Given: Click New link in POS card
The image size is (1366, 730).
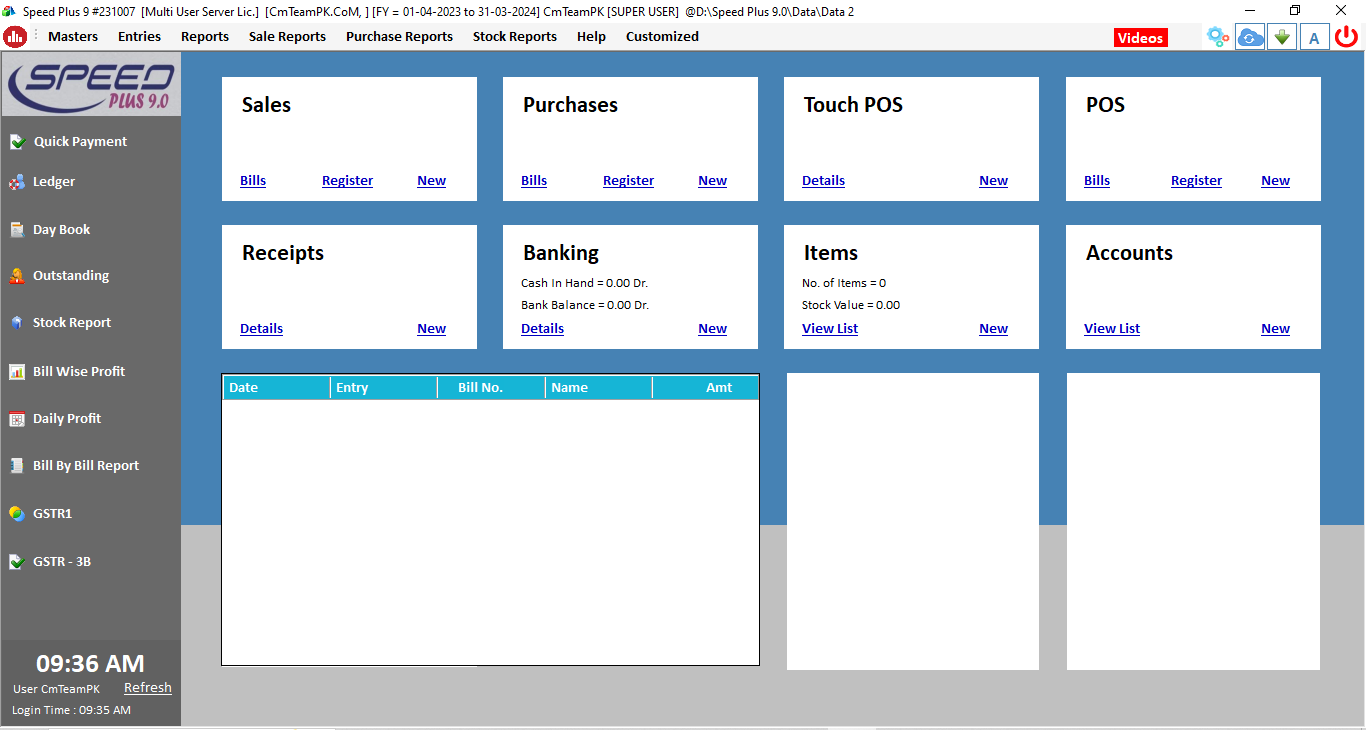Looking at the screenshot, I should click(x=1276, y=181).
